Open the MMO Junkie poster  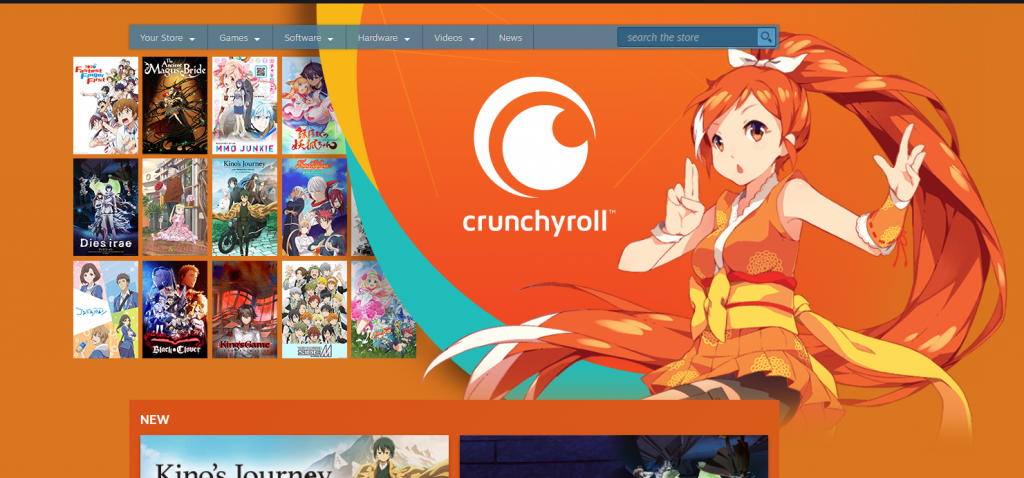point(245,105)
